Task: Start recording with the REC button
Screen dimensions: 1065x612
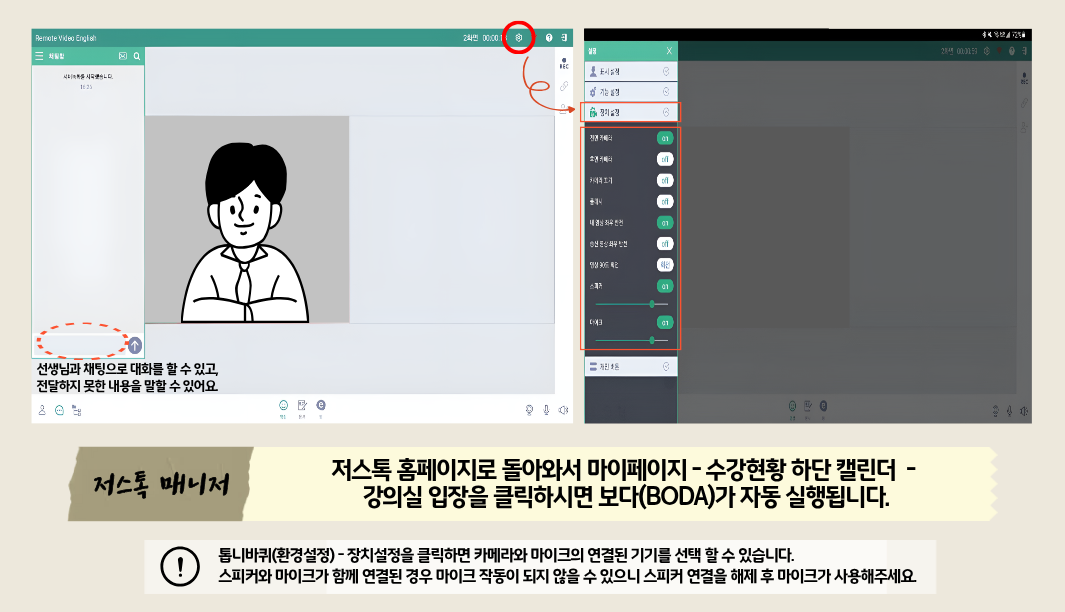Action: pos(563,62)
